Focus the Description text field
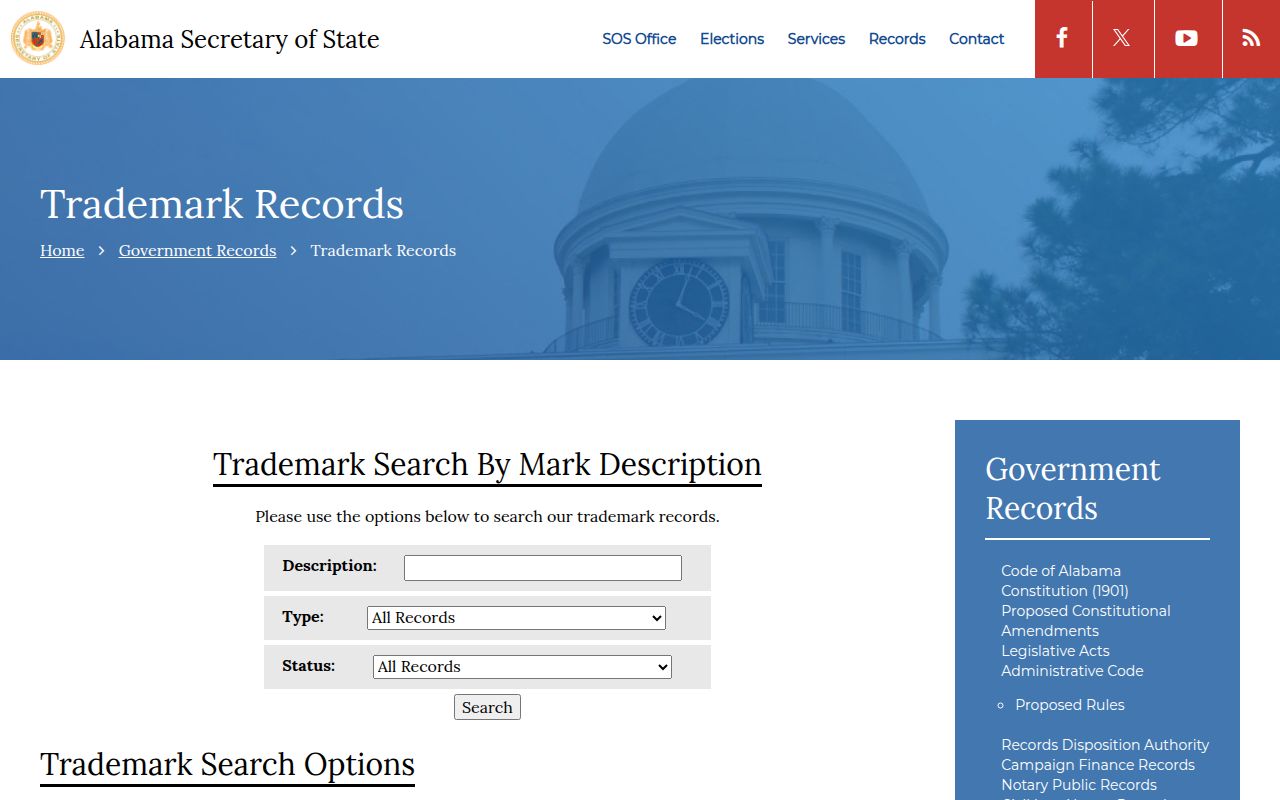Image resolution: width=1280 pixels, height=800 pixels. (x=543, y=568)
